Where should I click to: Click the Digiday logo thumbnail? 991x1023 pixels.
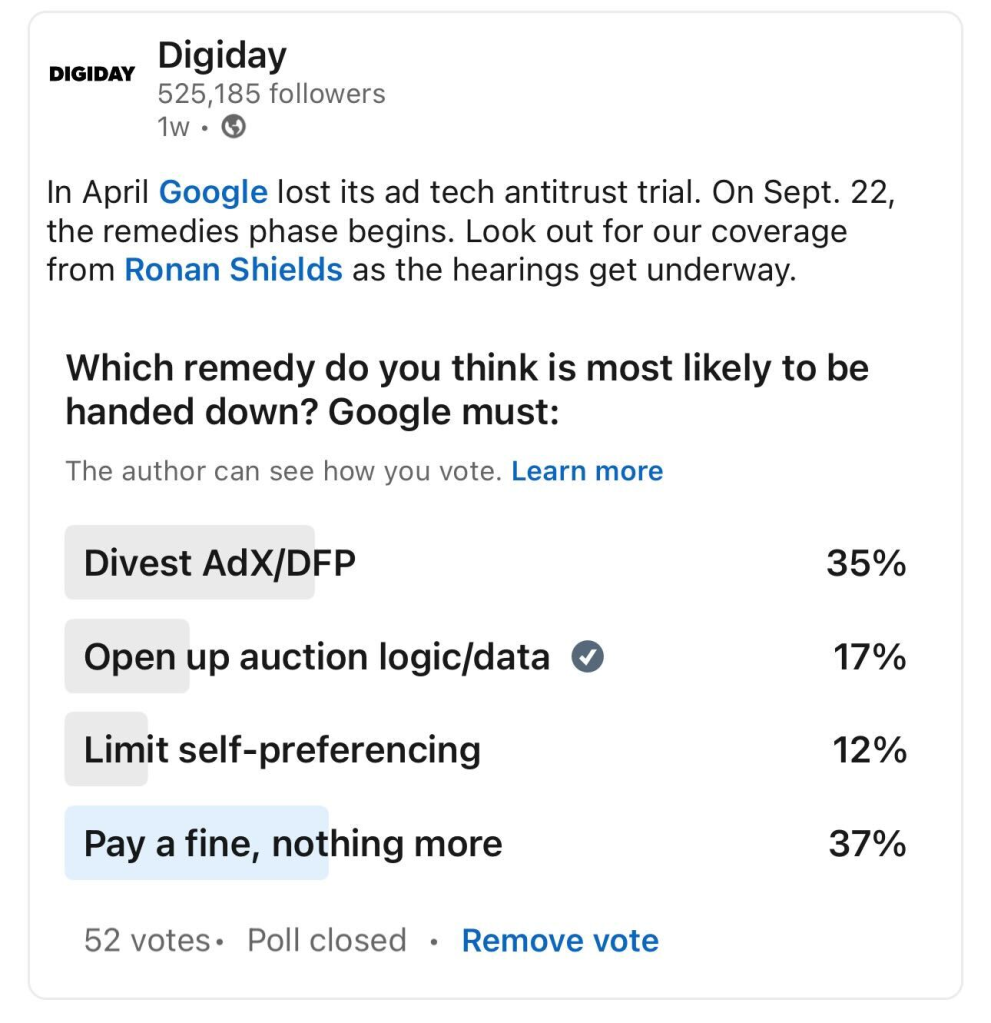point(92,75)
